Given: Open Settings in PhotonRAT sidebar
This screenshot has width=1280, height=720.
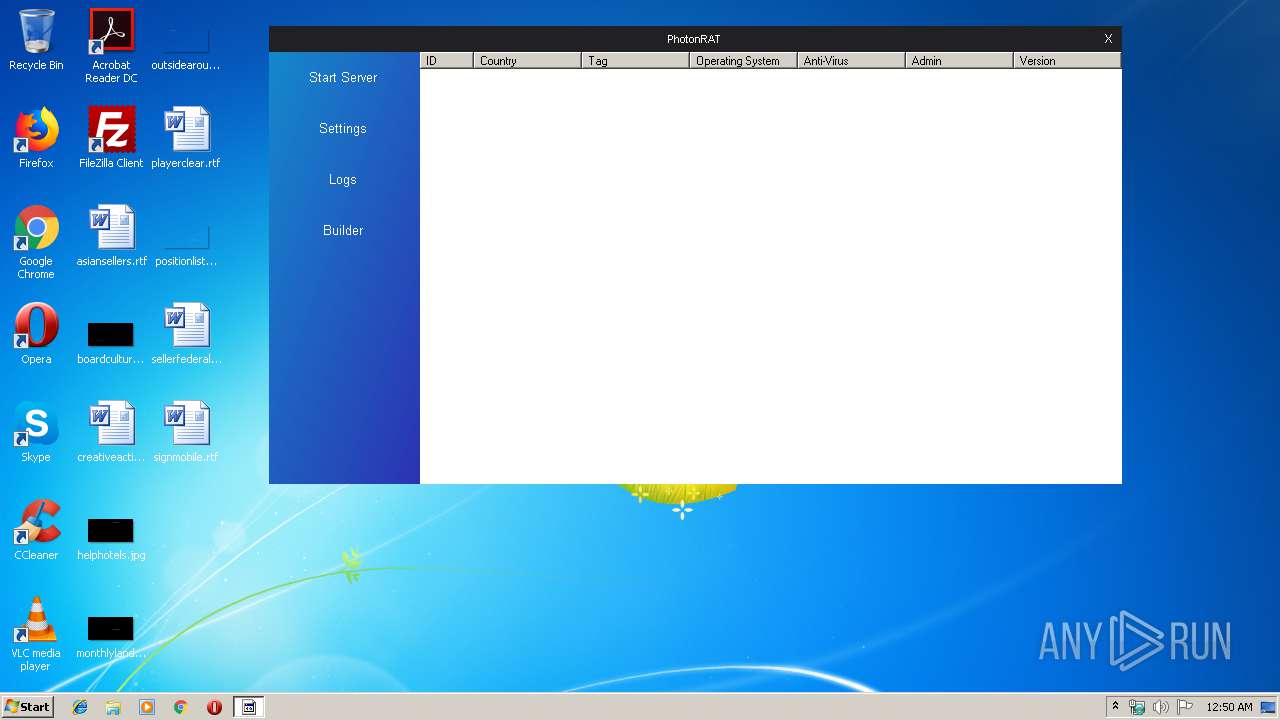Looking at the screenshot, I should (343, 128).
